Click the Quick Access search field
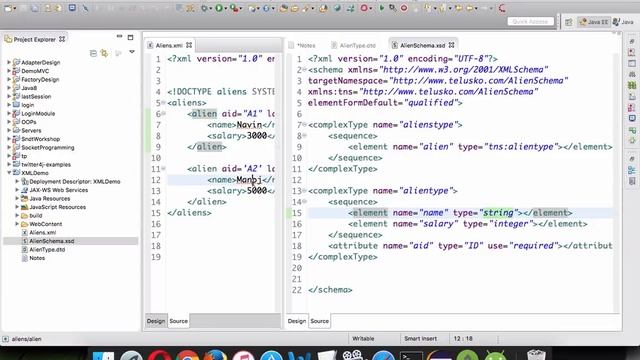This screenshot has height=360, width=640. 530,21
